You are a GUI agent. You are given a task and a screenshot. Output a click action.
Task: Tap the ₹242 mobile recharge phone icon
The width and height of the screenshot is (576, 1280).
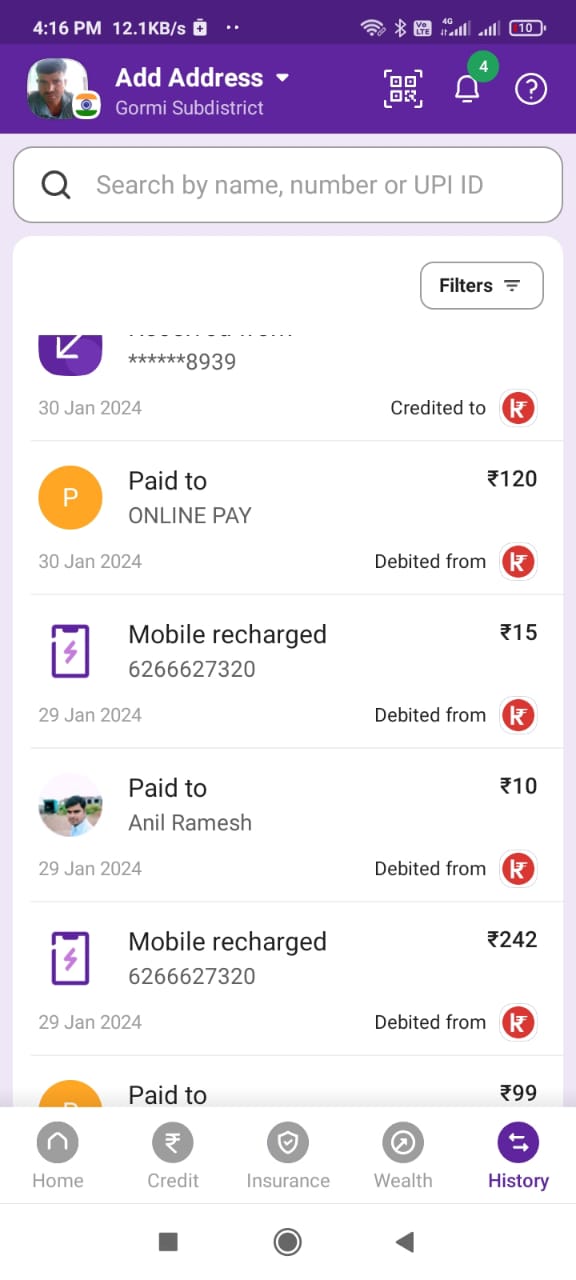point(70,958)
